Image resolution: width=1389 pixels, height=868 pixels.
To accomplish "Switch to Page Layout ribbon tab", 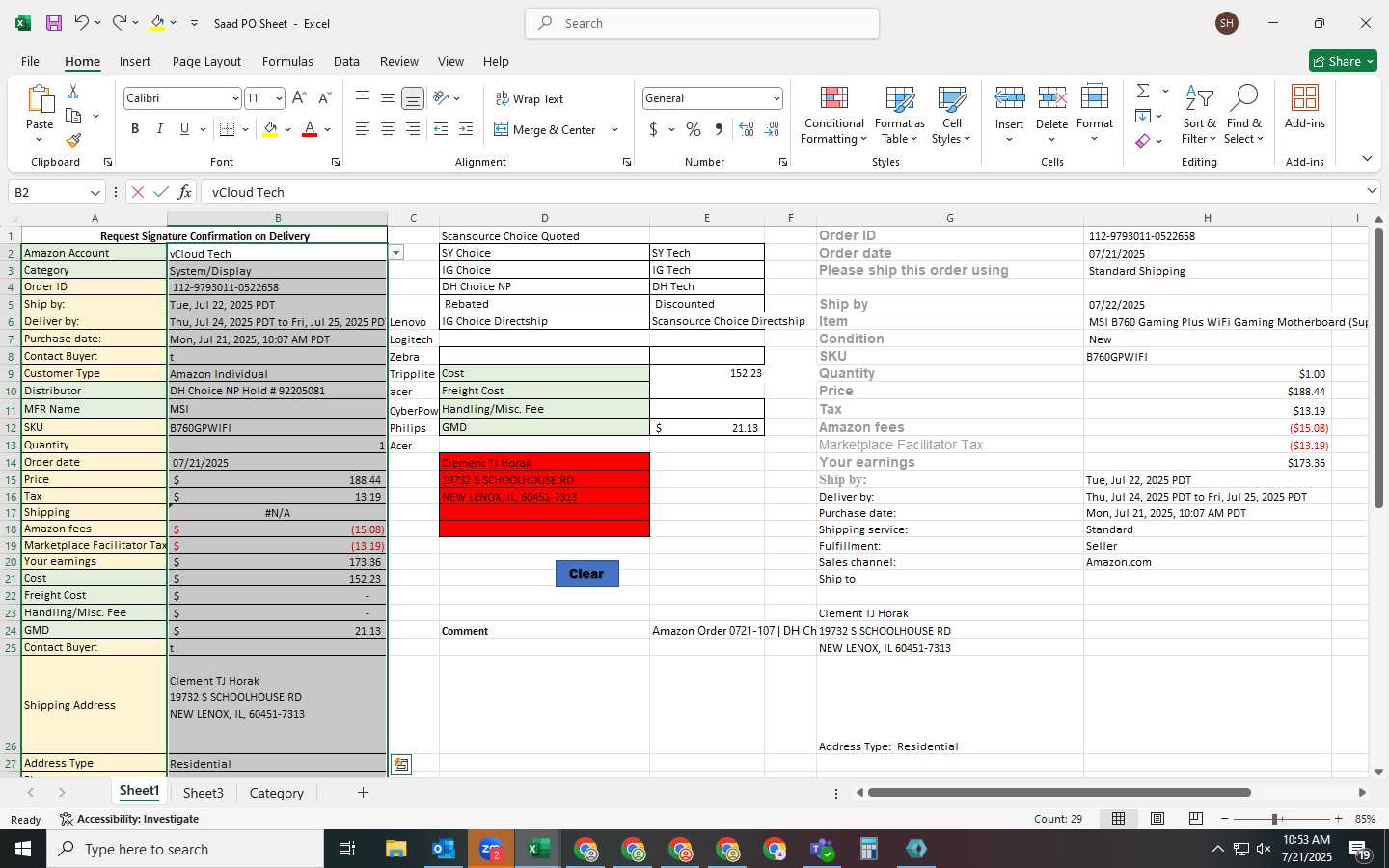I will [x=206, y=61].
